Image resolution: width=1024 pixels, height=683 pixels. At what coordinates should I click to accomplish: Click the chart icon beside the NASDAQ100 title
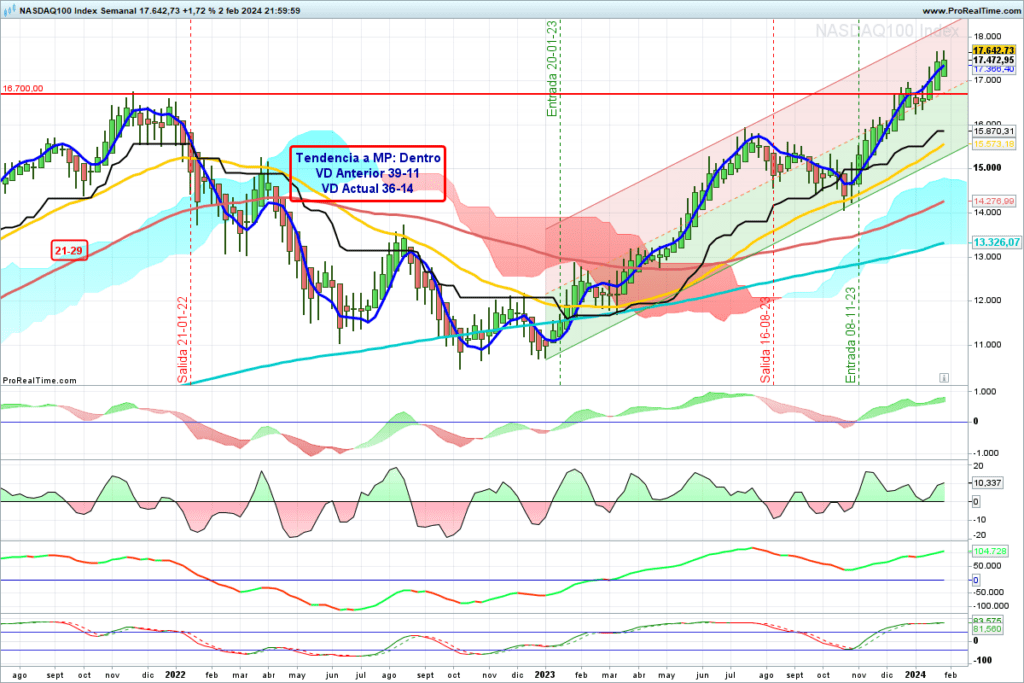pyautogui.click(x=10, y=10)
